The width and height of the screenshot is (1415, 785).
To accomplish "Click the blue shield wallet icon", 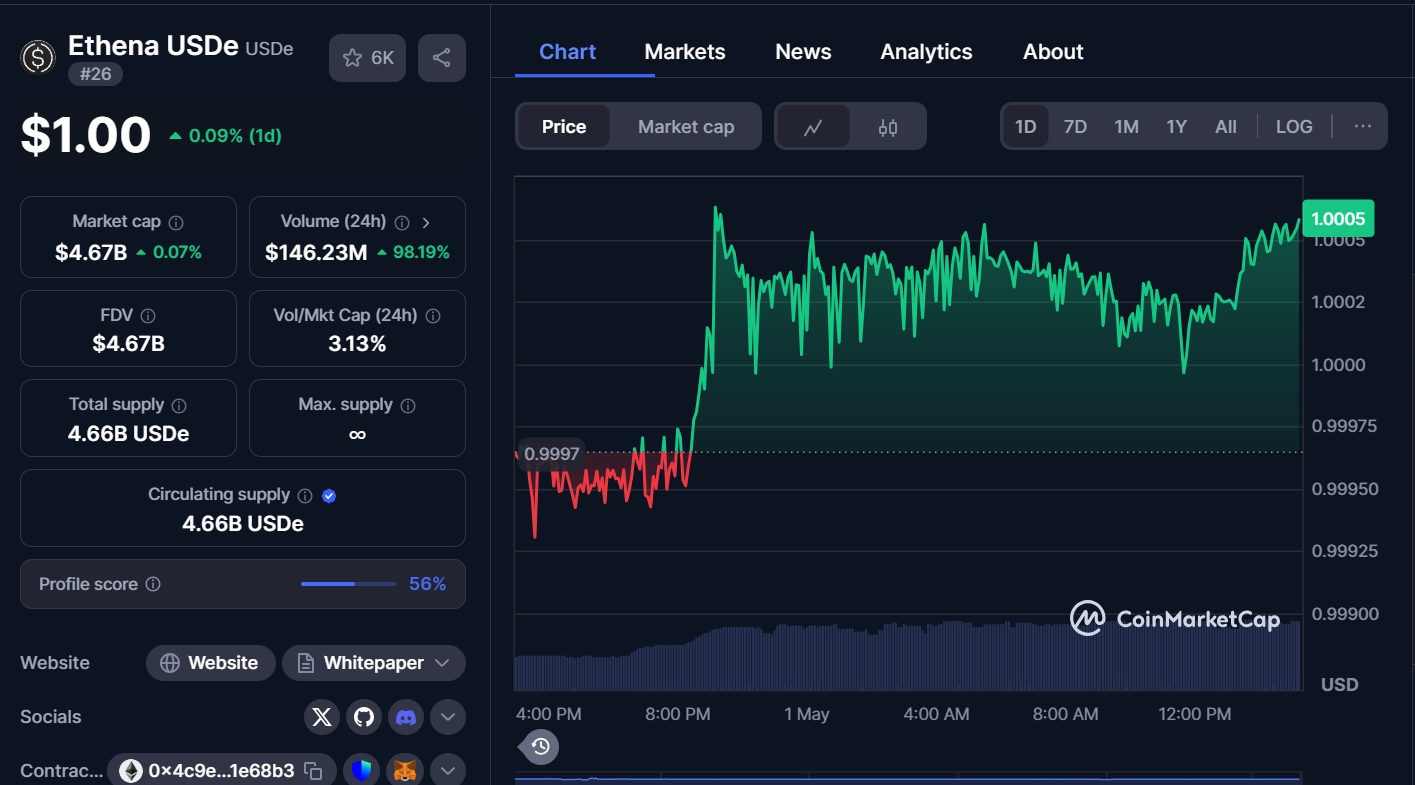I will (362, 771).
